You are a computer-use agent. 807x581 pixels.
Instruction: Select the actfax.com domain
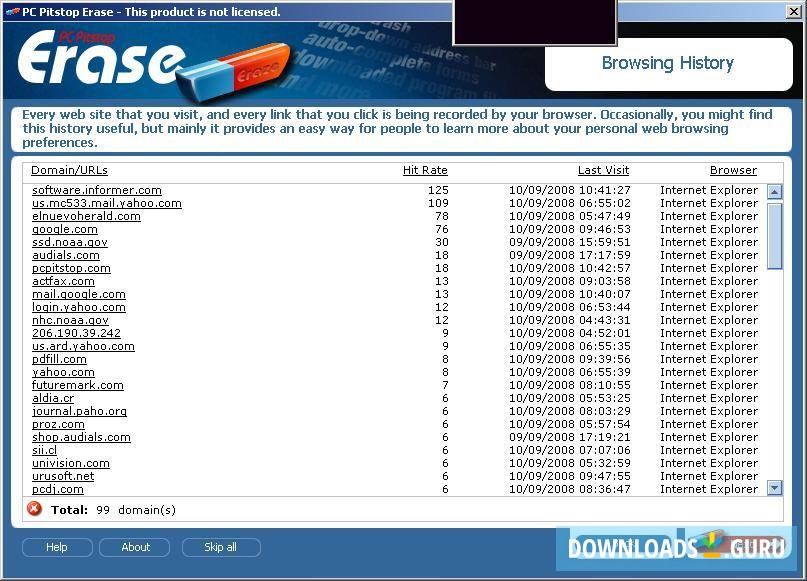click(63, 281)
